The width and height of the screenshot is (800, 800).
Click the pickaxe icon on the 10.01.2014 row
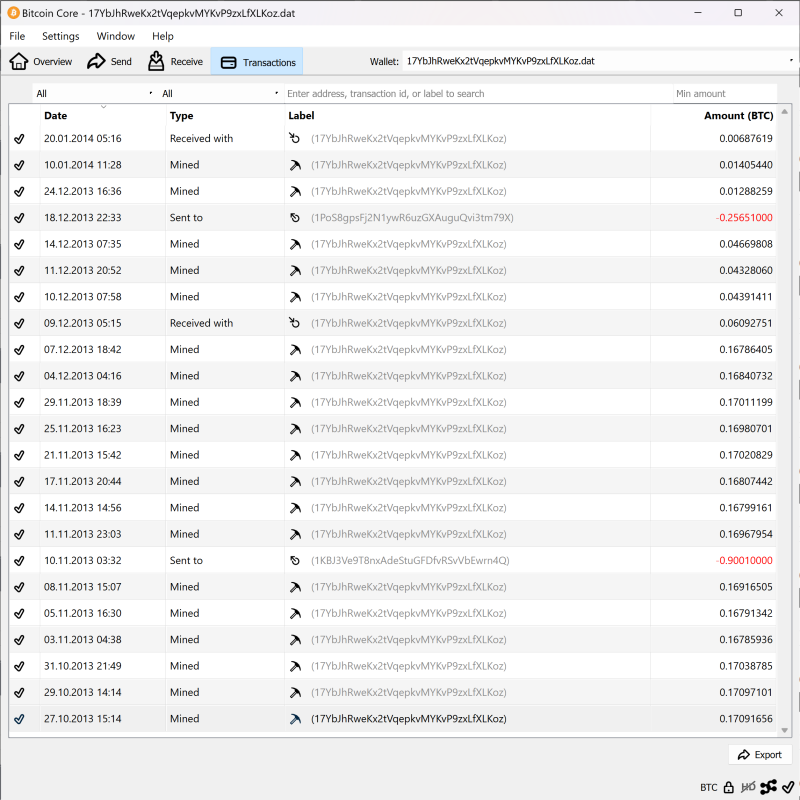click(295, 165)
